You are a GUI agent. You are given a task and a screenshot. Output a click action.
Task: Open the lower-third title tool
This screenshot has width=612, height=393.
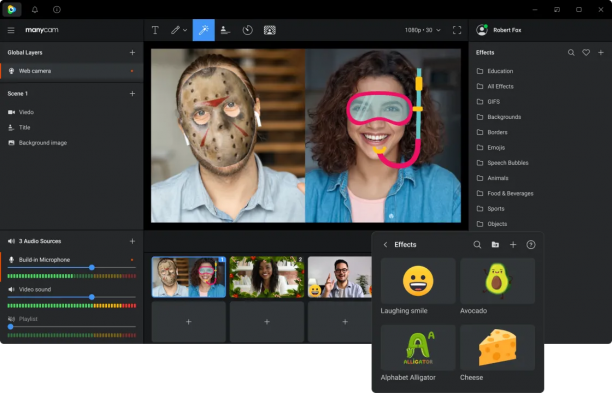[225, 30]
